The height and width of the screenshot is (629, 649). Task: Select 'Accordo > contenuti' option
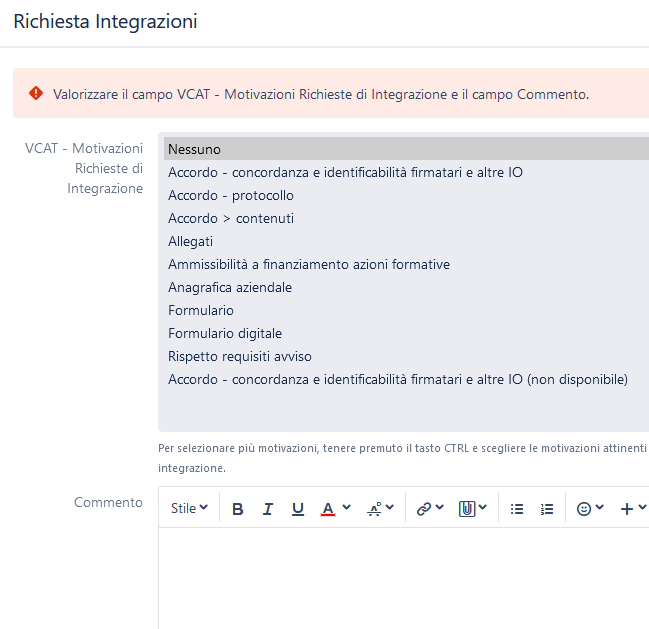tap(406, 218)
